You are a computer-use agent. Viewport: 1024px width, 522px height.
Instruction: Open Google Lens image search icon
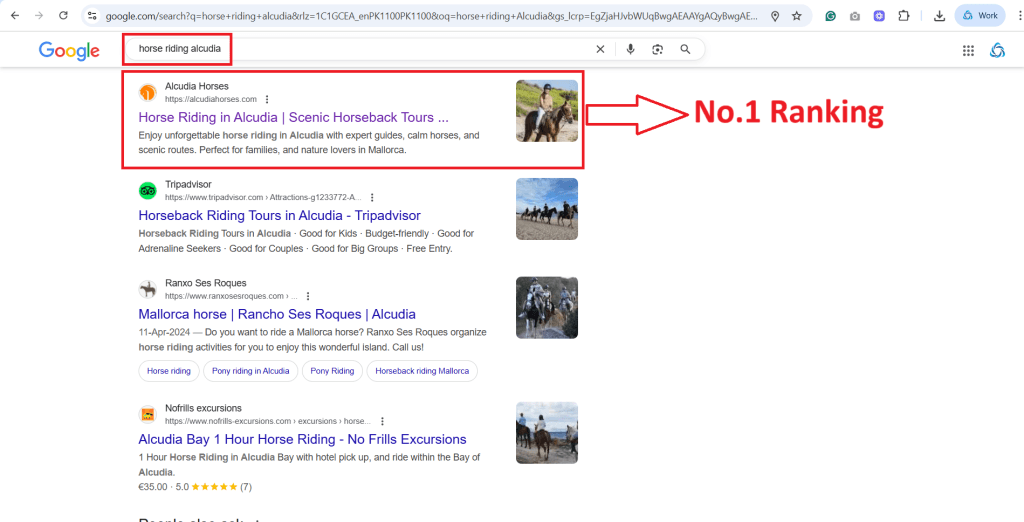[657, 49]
